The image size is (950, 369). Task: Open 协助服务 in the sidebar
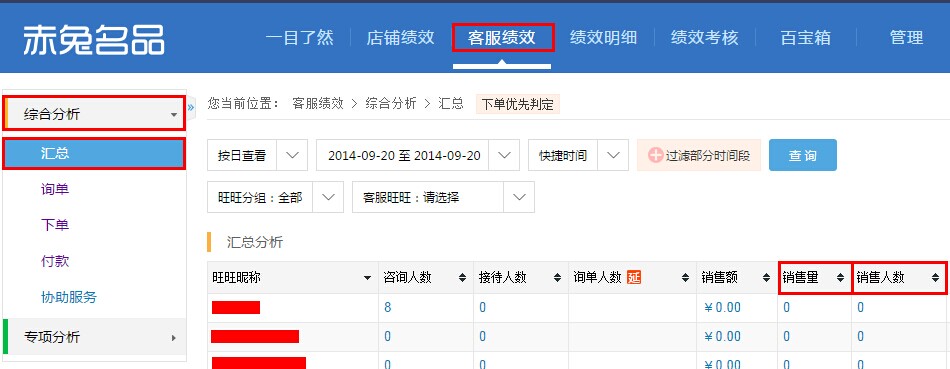[69, 298]
